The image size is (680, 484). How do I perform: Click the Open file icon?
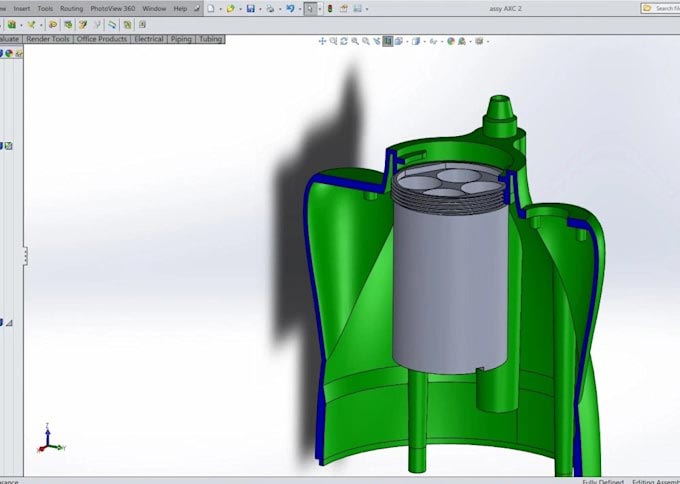pyautogui.click(x=230, y=8)
